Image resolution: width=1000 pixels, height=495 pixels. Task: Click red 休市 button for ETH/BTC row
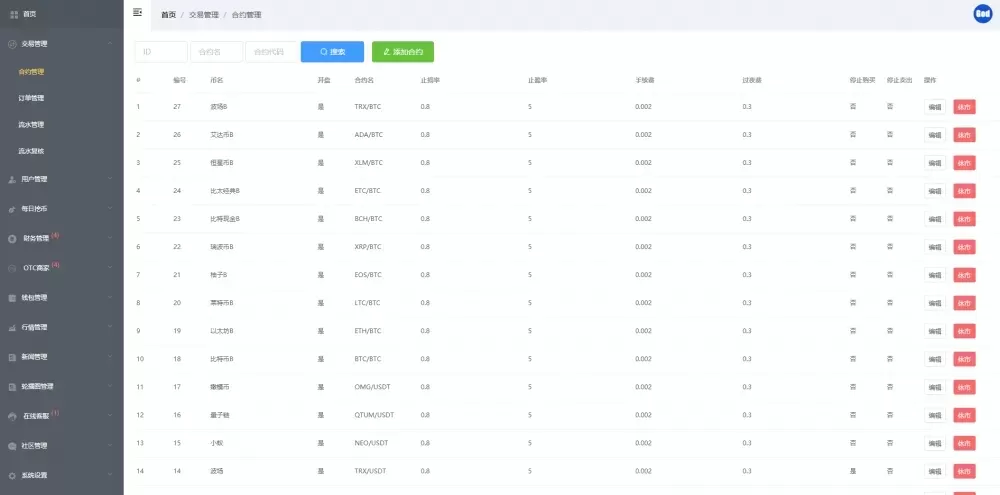pos(964,331)
